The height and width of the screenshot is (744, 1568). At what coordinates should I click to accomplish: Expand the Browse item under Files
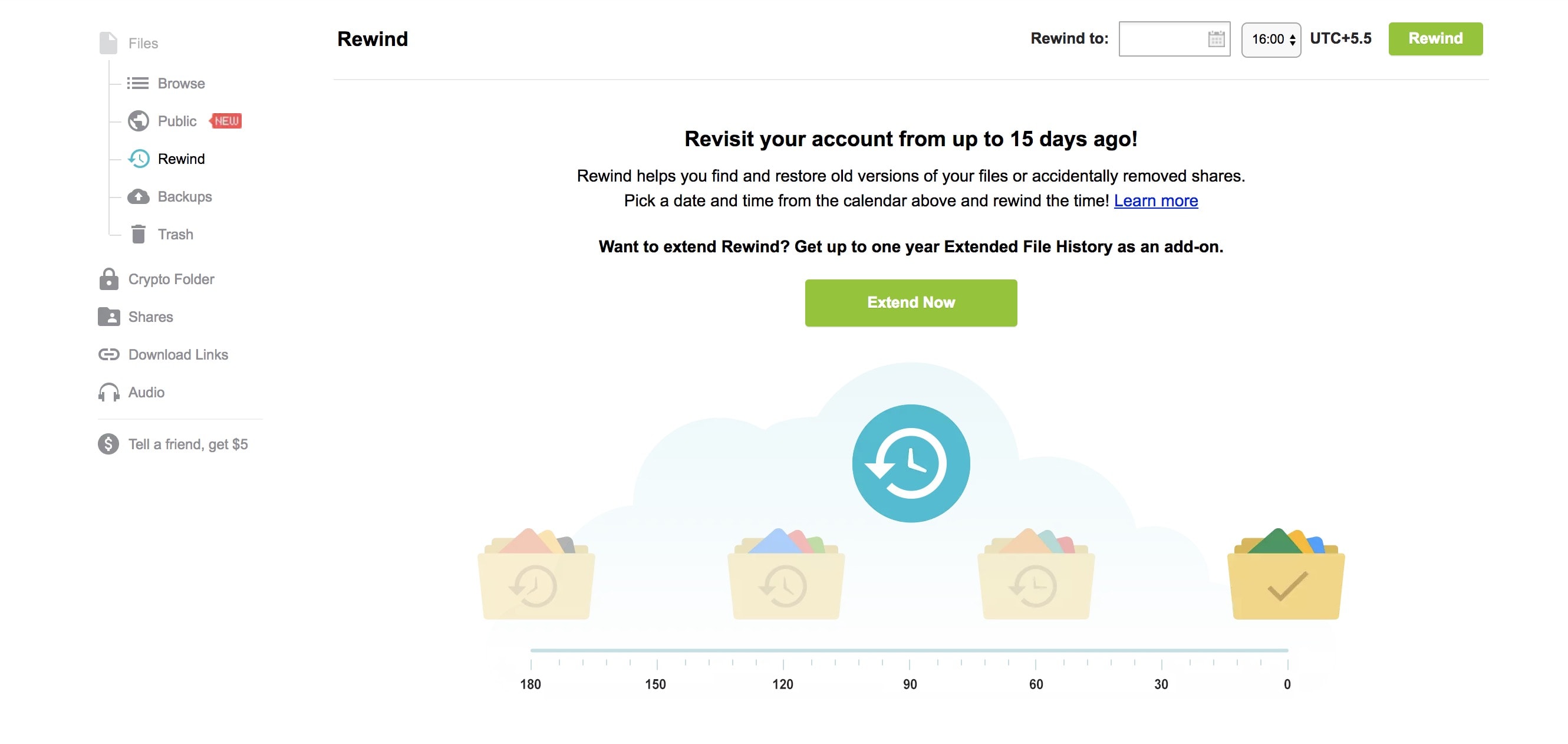(181, 83)
